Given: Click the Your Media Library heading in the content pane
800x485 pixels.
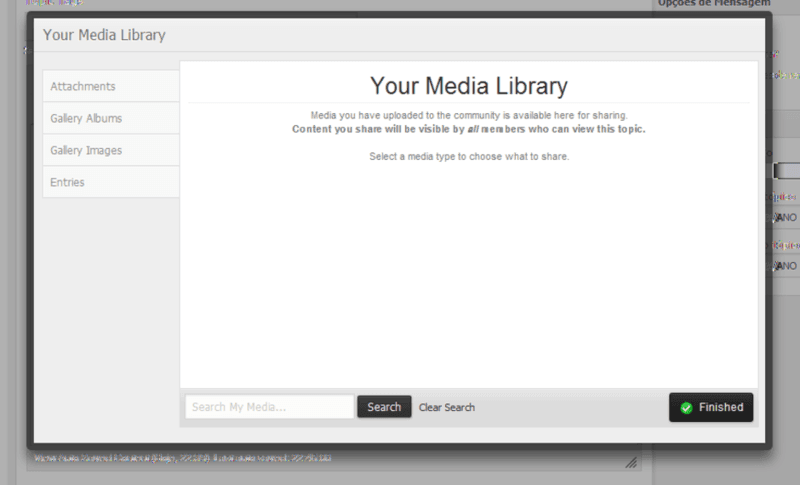Looking at the screenshot, I should 469,86.
